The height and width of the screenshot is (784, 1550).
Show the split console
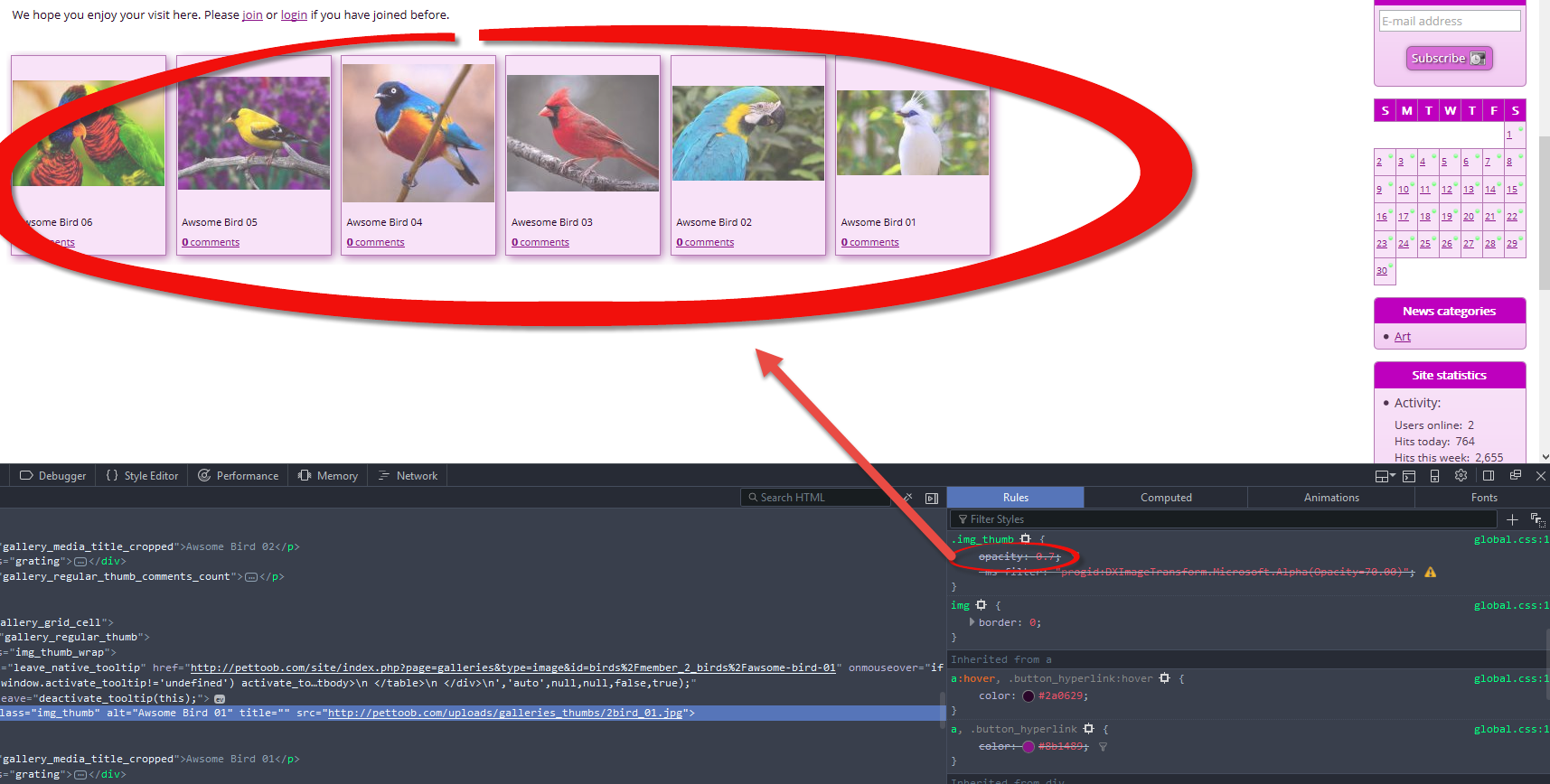[x=1408, y=475]
